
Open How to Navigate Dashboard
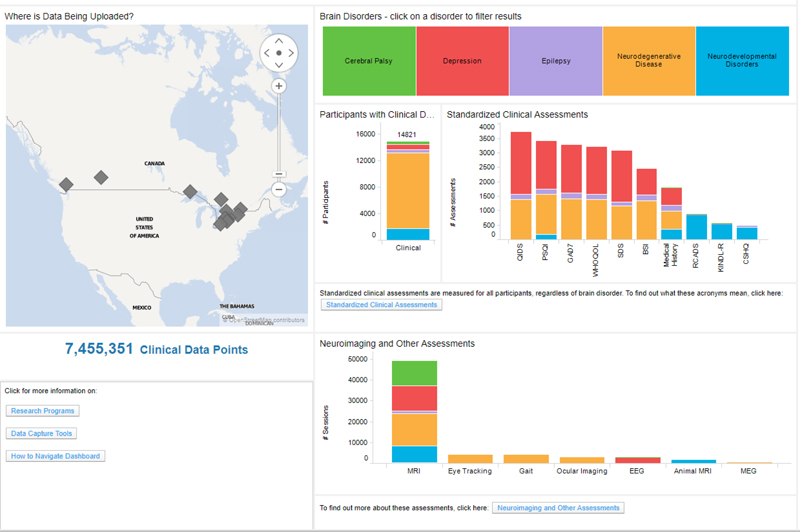56,455
